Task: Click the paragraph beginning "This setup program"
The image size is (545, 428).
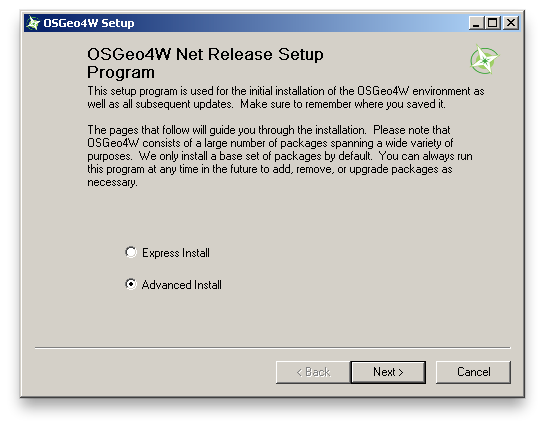Action: 286,97
